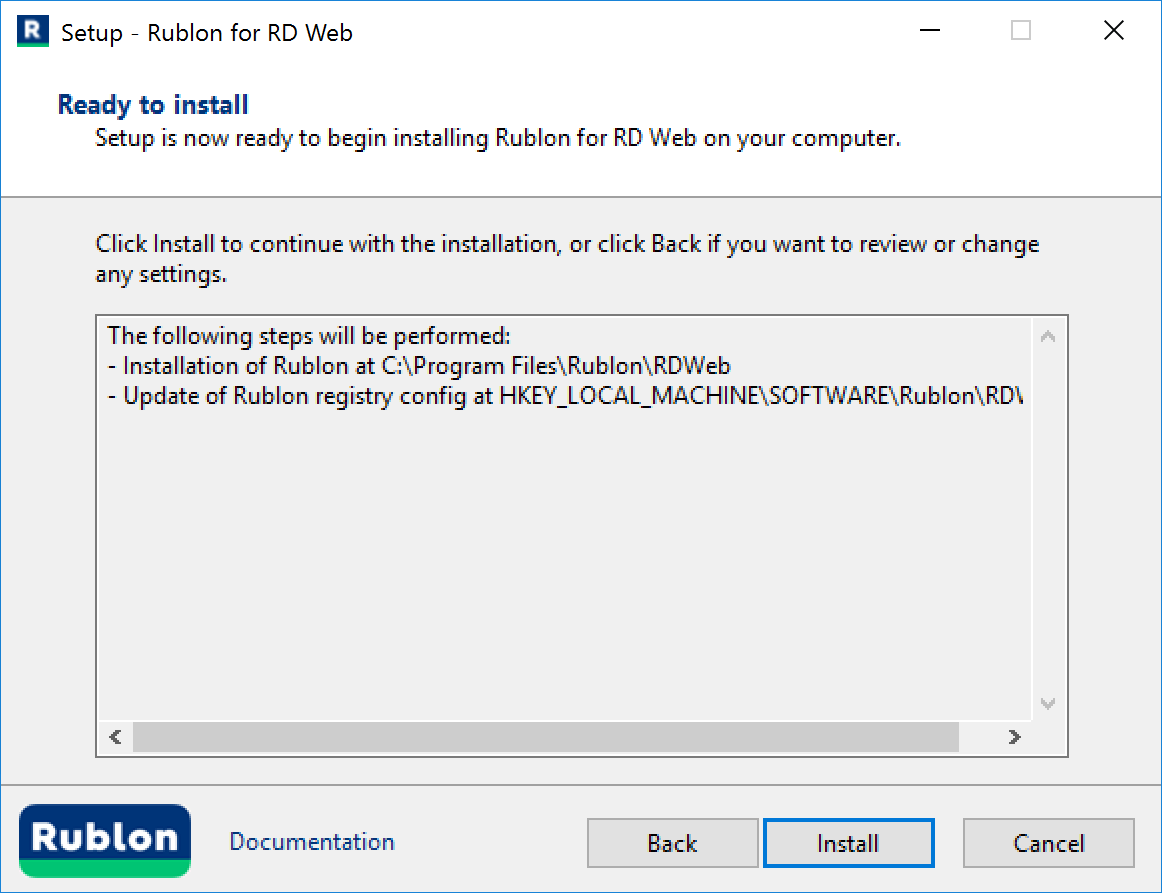
Task: Close the Rublon for RD Web setup window
Action: click(1113, 31)
